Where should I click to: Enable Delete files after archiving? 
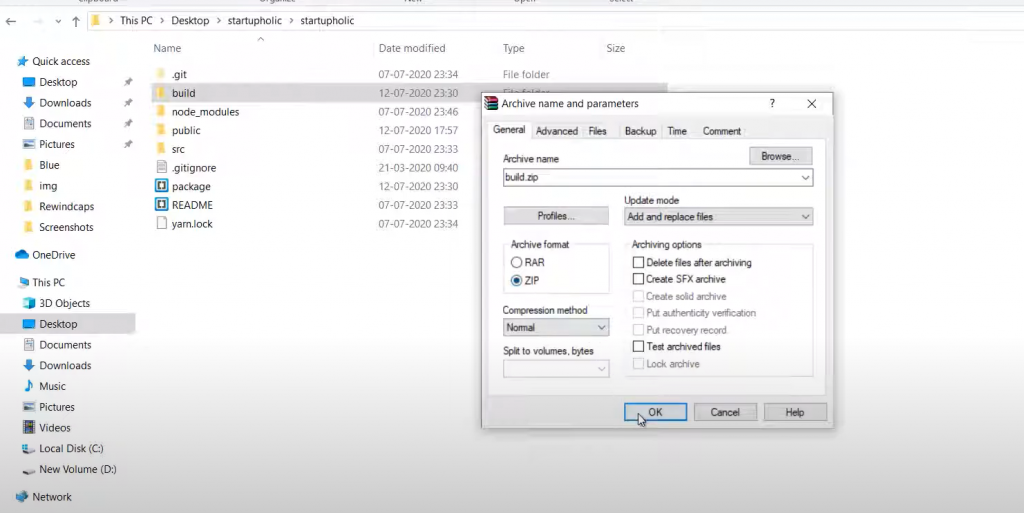[638, 263]
